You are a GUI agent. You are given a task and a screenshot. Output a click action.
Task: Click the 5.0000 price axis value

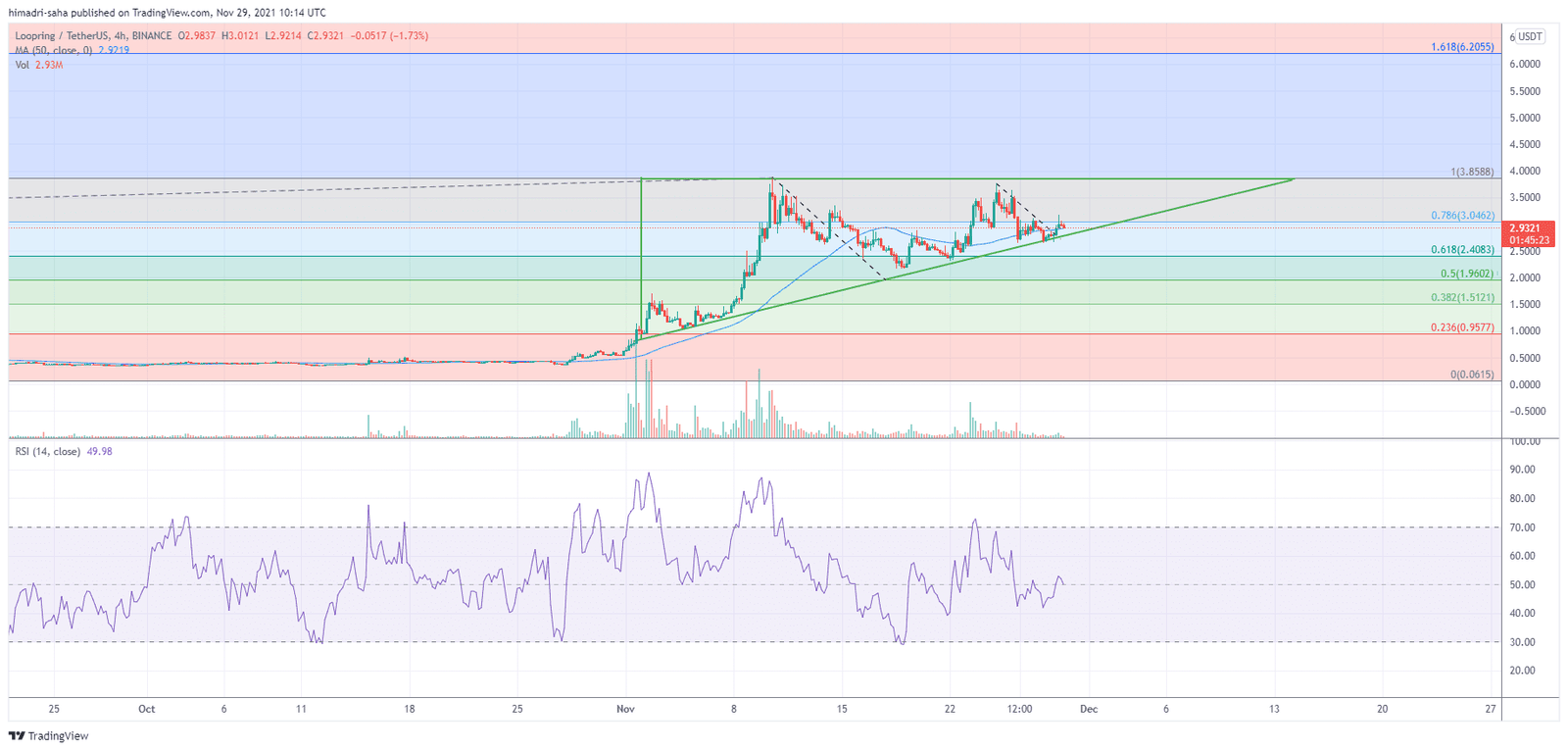(1525, 118)
